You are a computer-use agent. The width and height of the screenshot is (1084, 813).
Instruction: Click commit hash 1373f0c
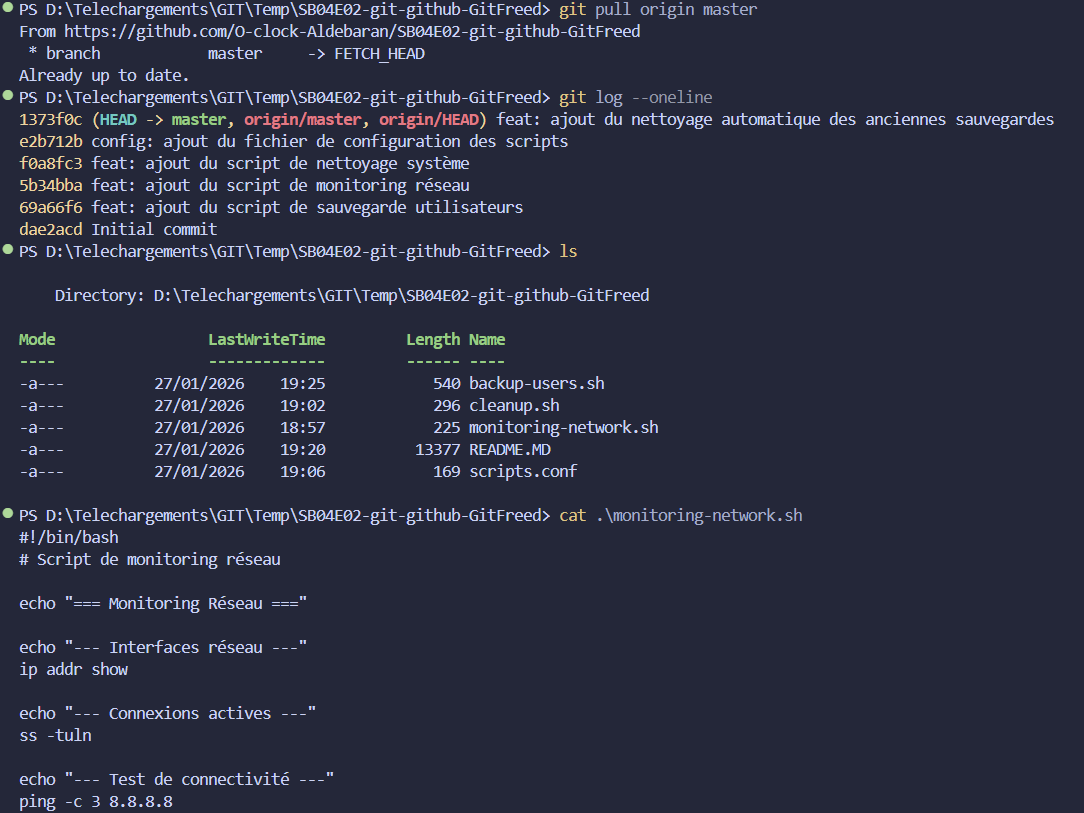[50, 119]
